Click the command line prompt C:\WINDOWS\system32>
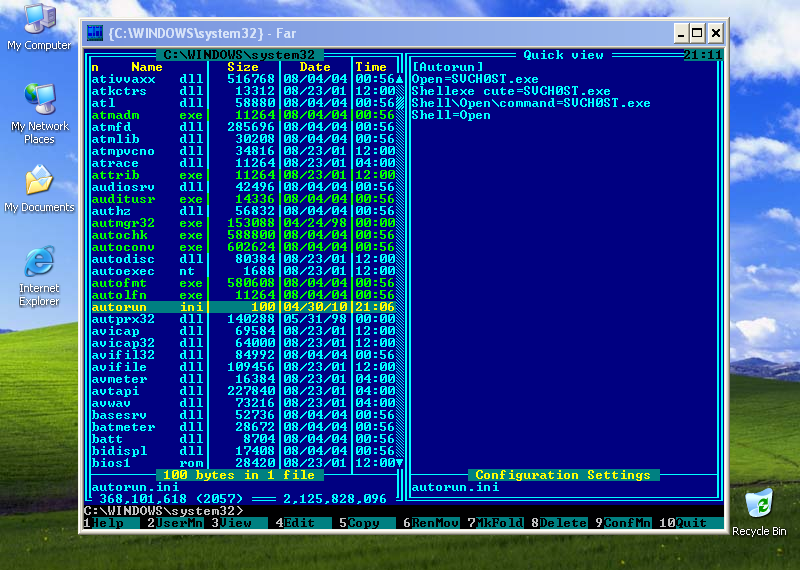This screenshot has height=570, width=800. click(x=163, y=511)
